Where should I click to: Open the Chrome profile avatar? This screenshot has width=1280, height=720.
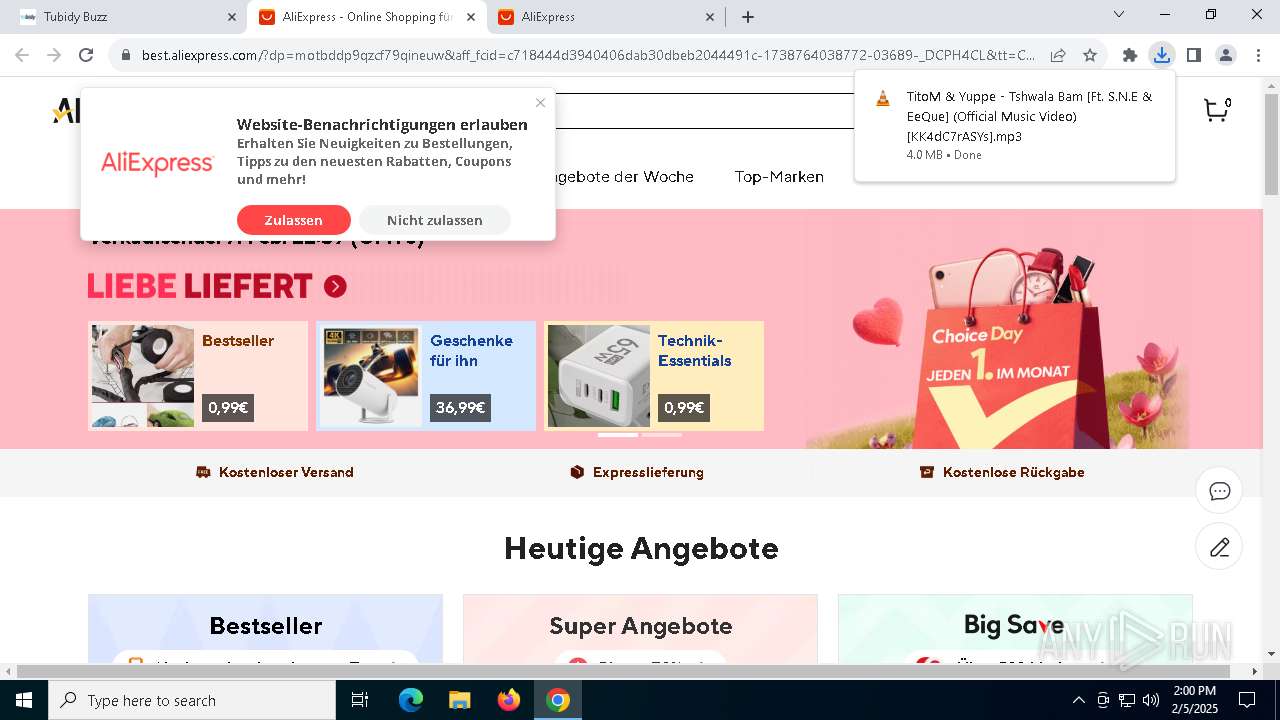1225,55
